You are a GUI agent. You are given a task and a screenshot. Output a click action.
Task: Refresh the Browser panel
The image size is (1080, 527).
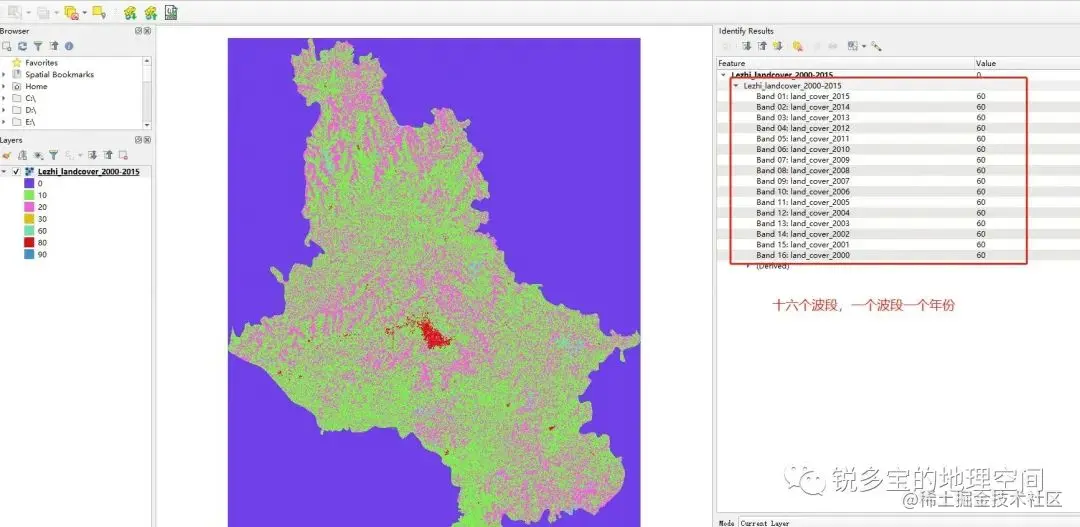coord(23,46)
